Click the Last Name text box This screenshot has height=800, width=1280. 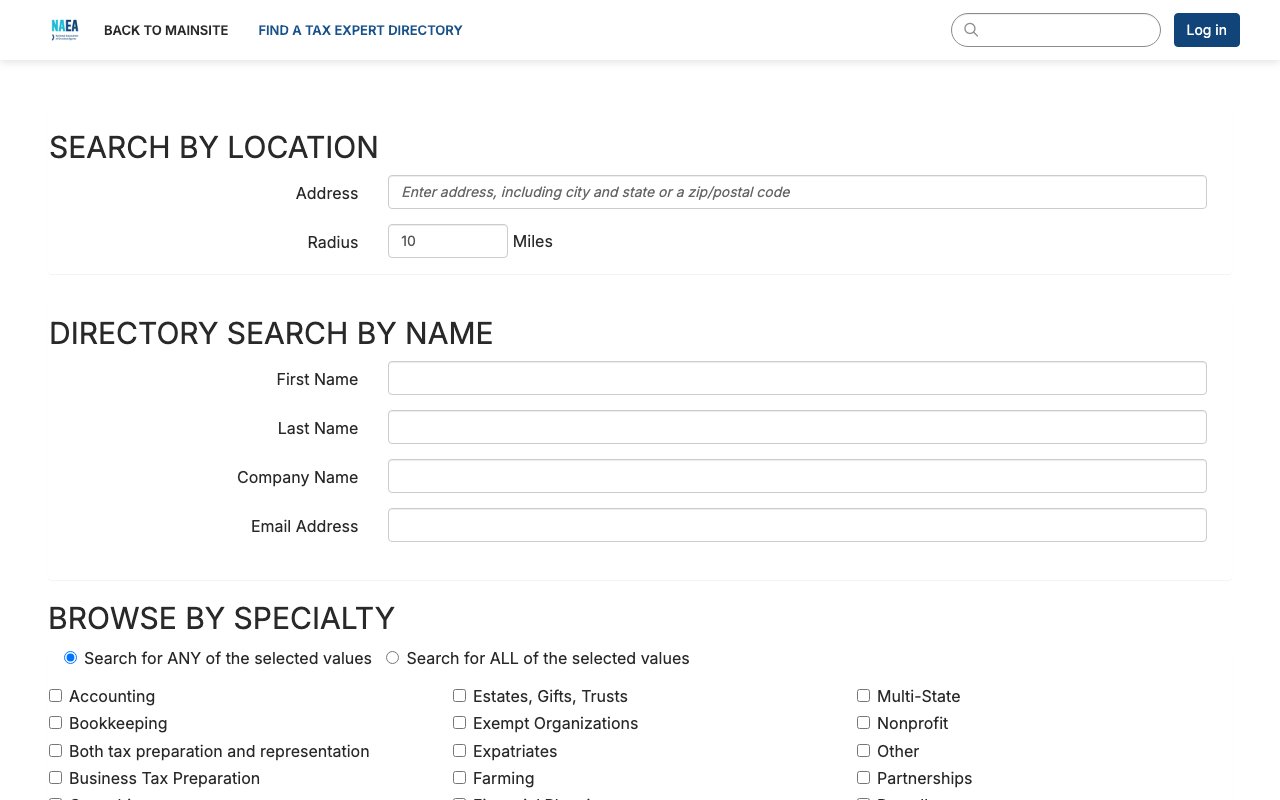tap(797, 427)
